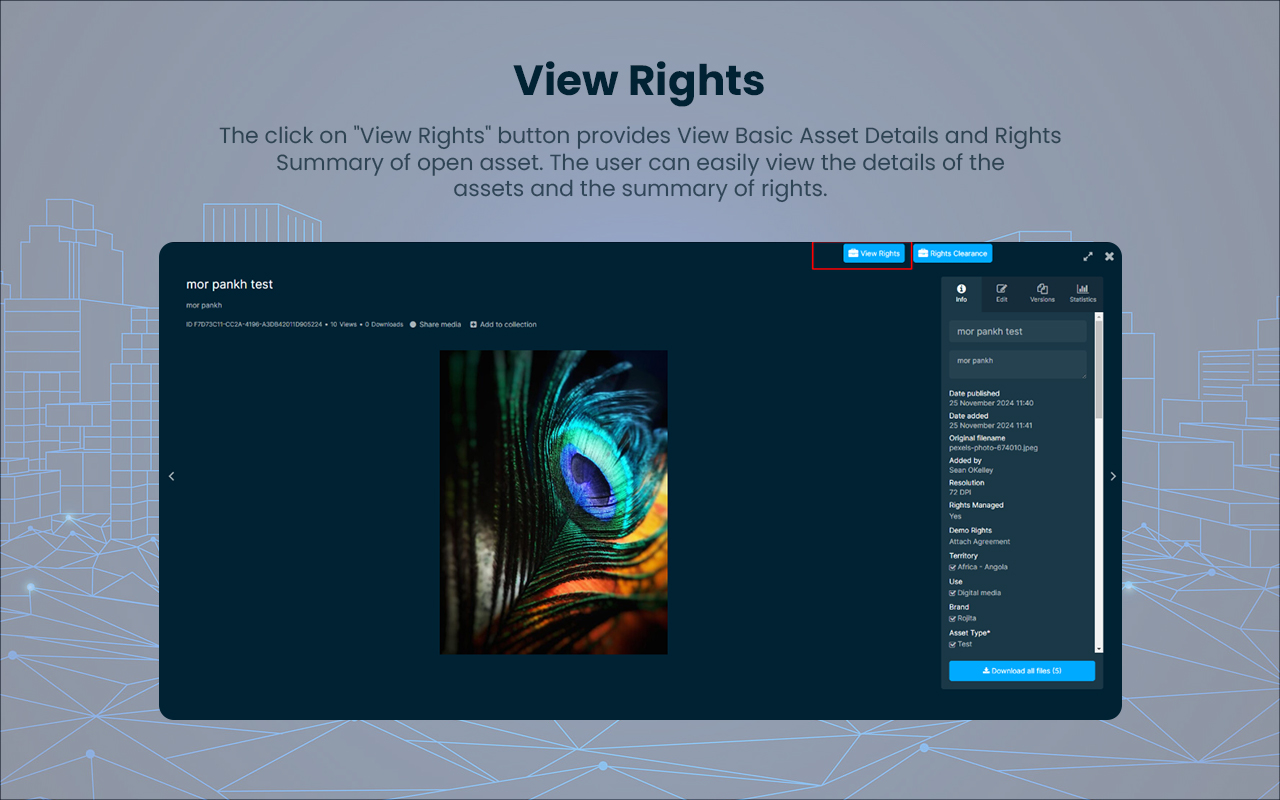Click the filename 'pexels-photo-674010.jpeg'
The width and height of the screenshot is (1280, 800).
pyautogui.click(x=993, y=448)
